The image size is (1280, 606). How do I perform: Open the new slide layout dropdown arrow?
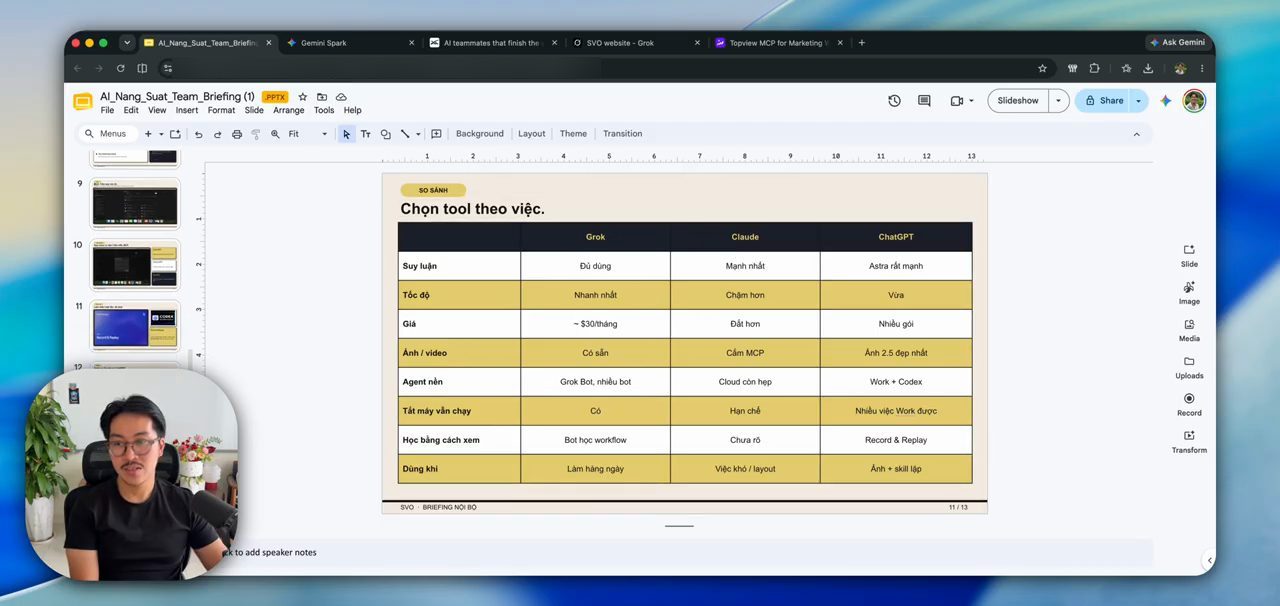click(x=161, y=134)
